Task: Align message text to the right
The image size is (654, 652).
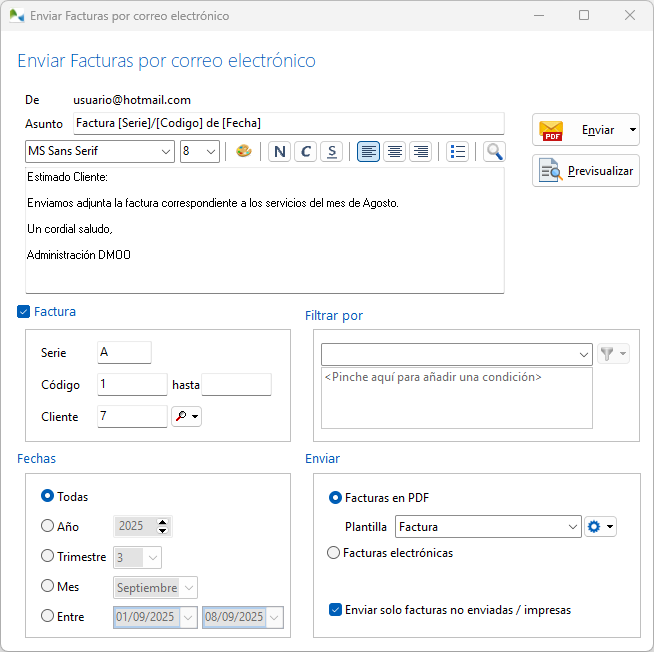Action: click(421, 152)
